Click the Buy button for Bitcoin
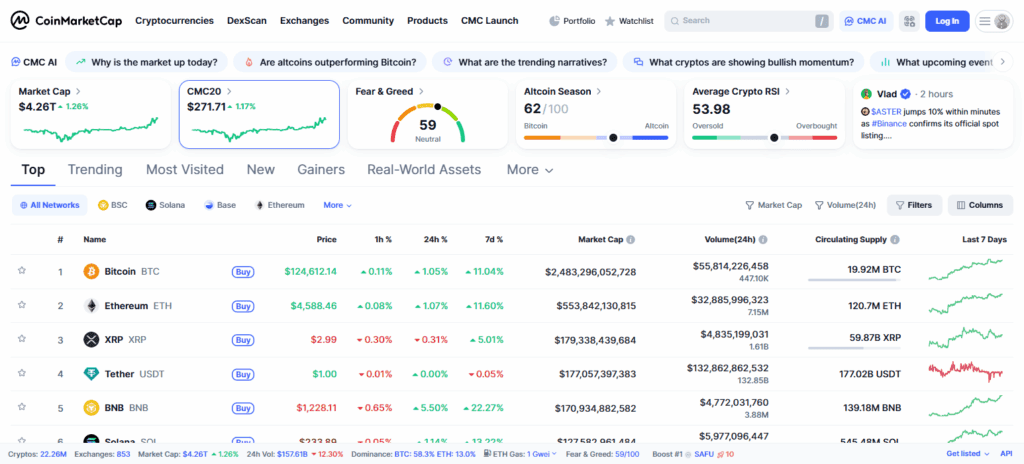 (x=242, y=271)
